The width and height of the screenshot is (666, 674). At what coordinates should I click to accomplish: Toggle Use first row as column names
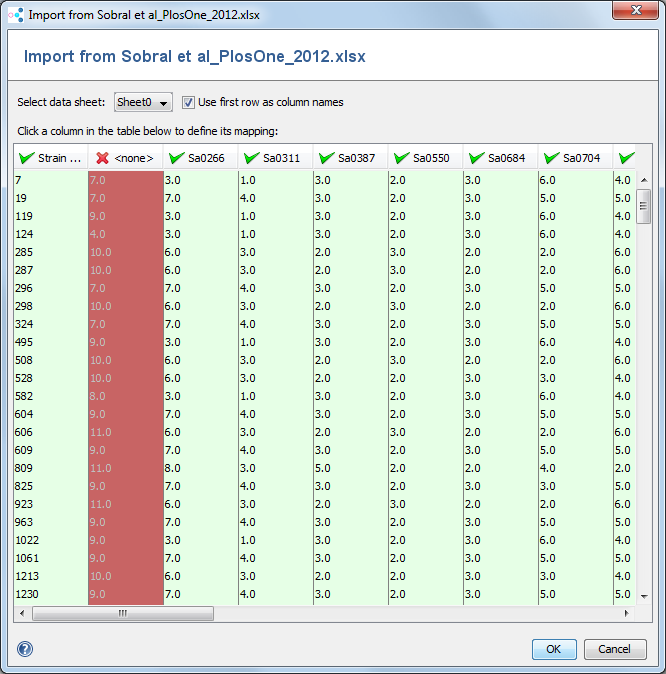[188, 102]
